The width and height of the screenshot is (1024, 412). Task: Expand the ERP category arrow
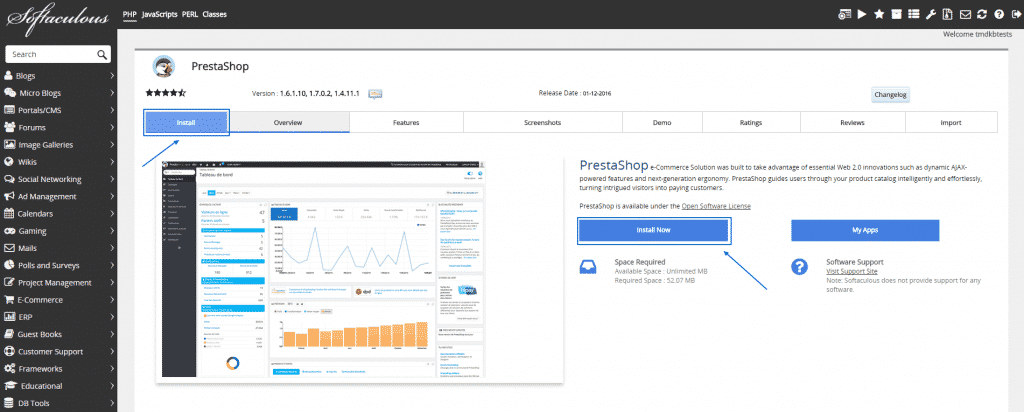[x=112, y=317]
